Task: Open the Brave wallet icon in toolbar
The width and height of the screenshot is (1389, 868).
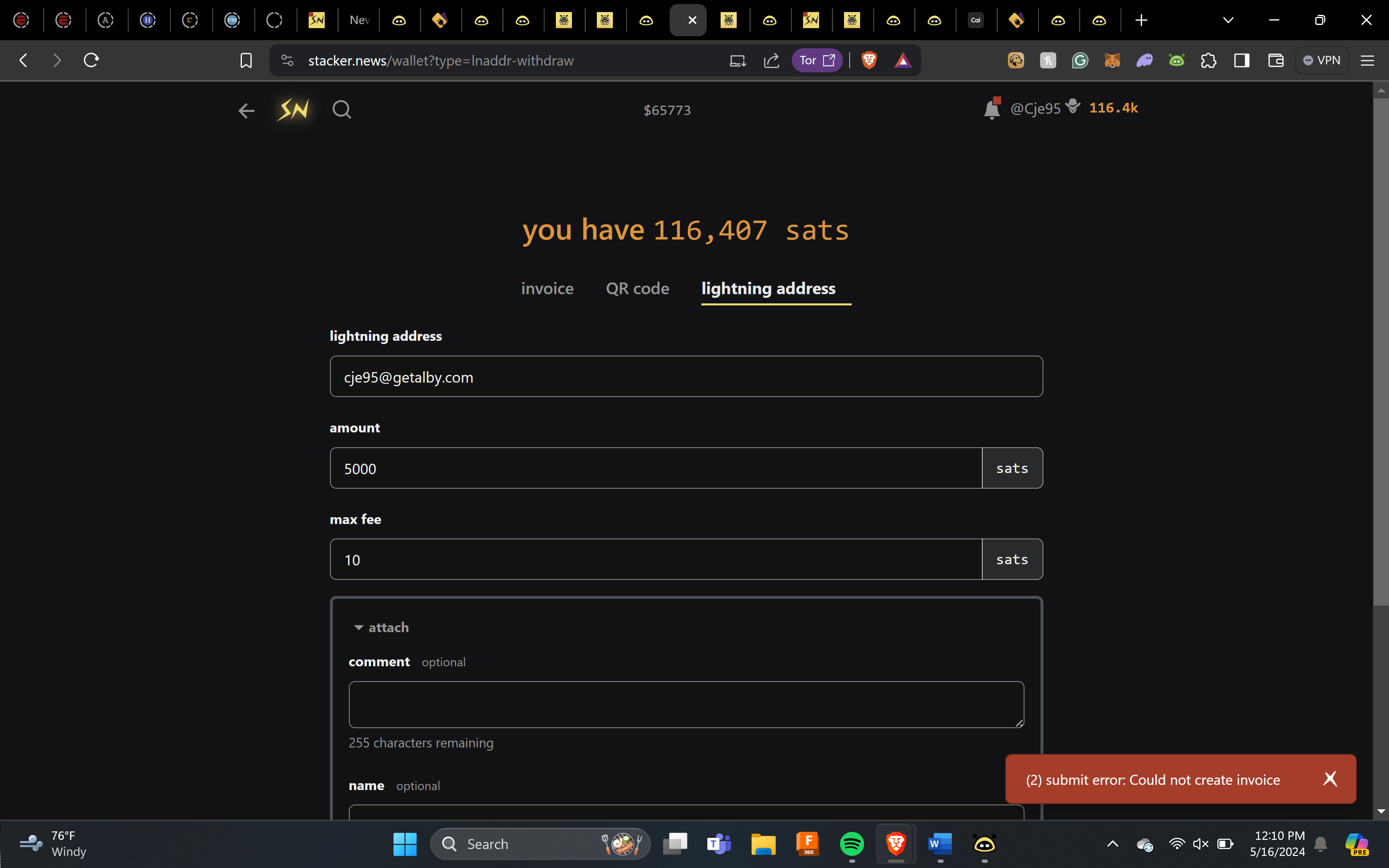Action: pyautogui.click(x=1275, y=60)
